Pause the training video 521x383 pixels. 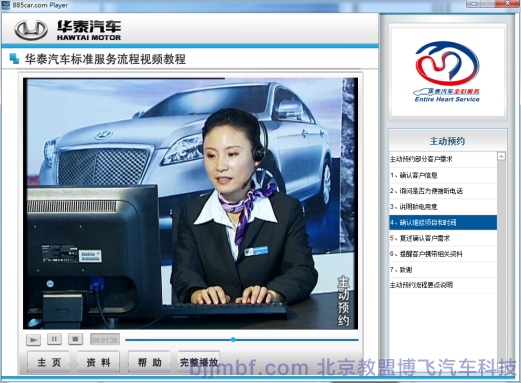point(54,339)
